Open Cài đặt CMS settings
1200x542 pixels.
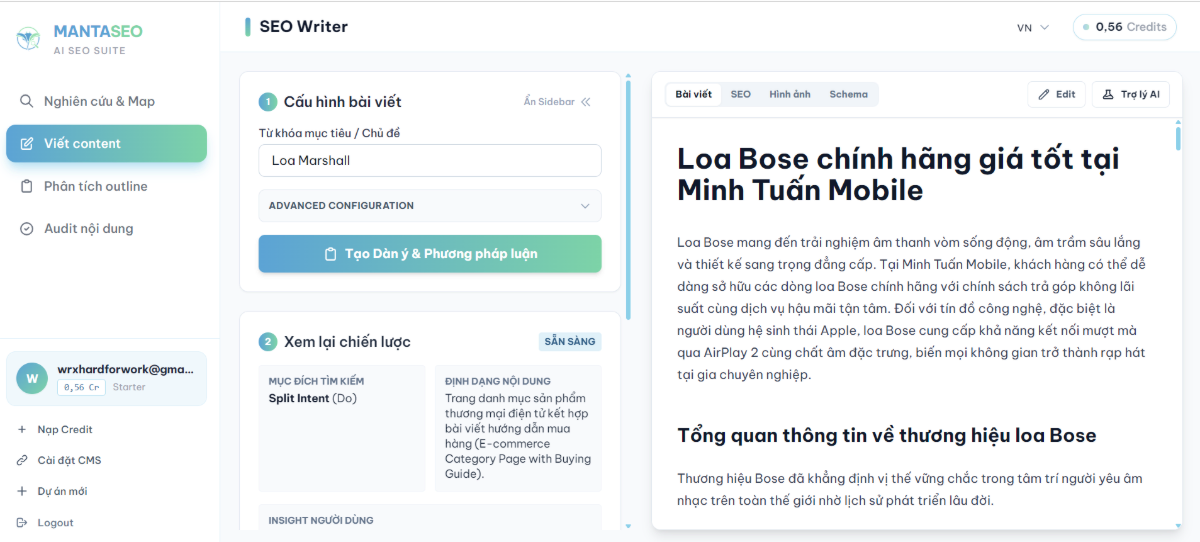(x=69, y=461)
